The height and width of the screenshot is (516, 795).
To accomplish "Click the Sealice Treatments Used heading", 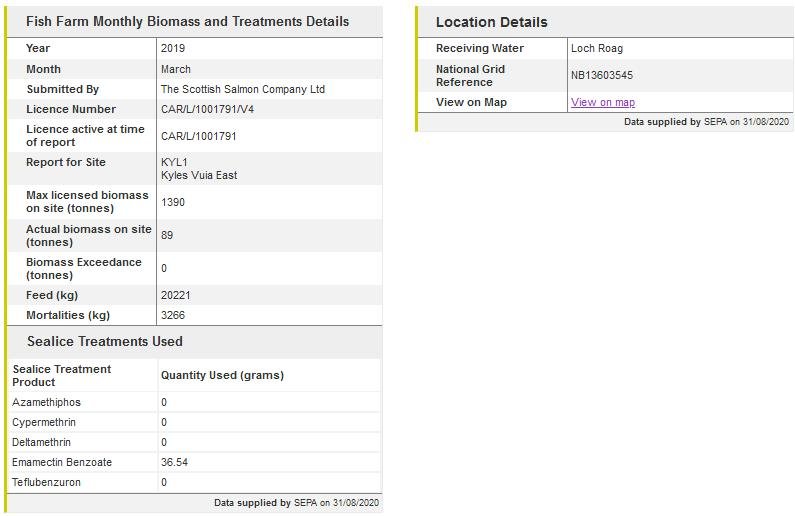I will pyautogui.click(x=104, y=341).
